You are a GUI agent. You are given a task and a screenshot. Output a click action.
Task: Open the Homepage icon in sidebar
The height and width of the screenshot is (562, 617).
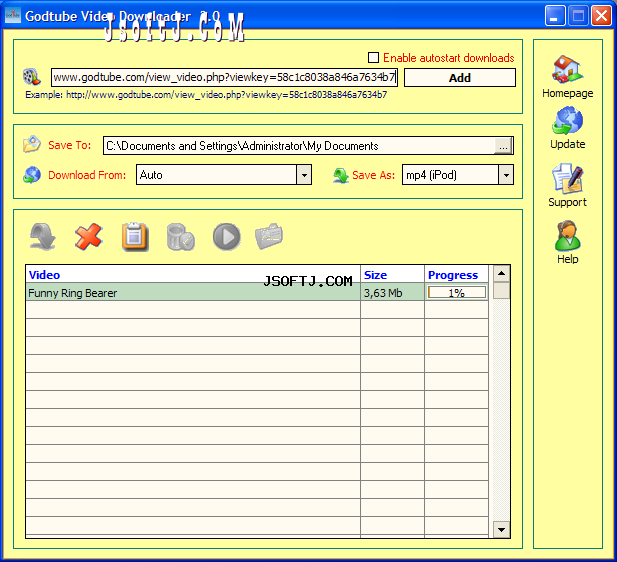567,69
